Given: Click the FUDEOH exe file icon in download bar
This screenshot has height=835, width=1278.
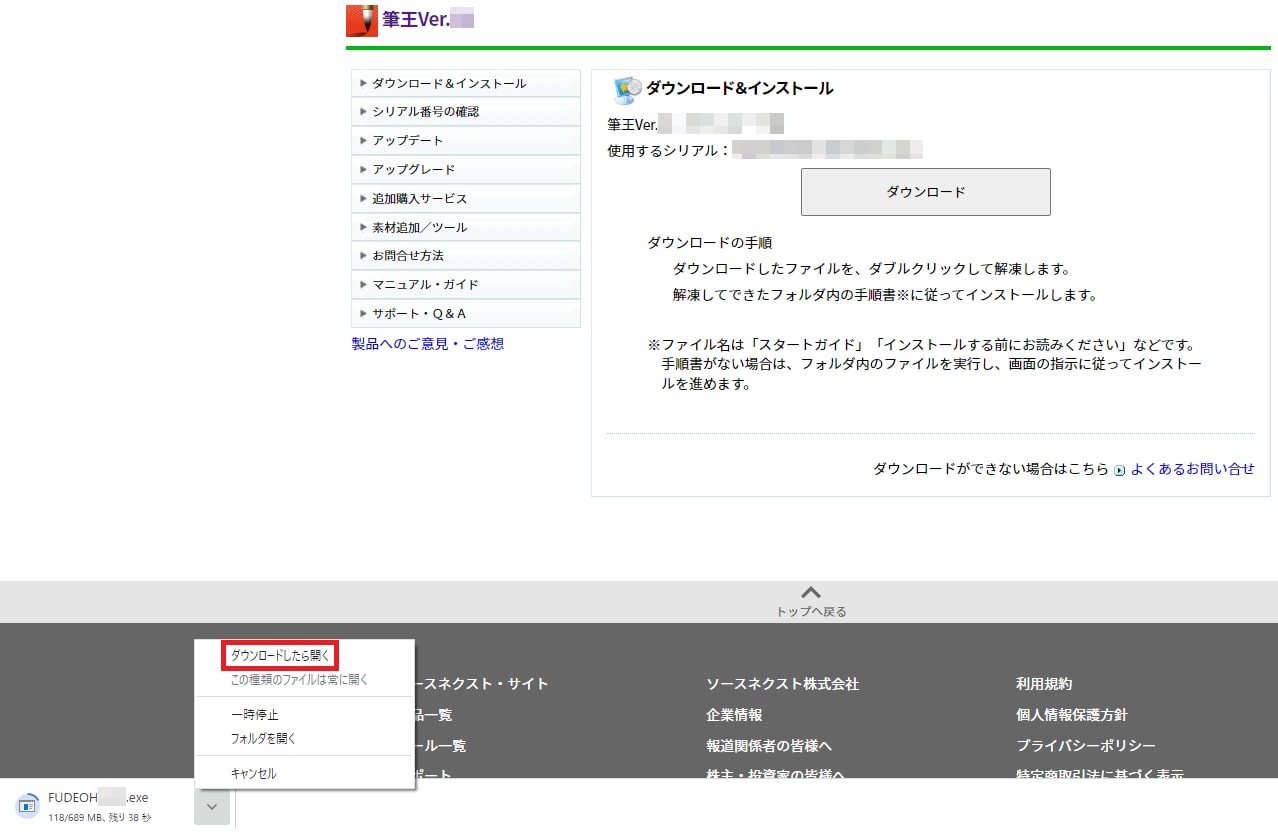Looking at the screenshot, I should [x=27, y=806].
